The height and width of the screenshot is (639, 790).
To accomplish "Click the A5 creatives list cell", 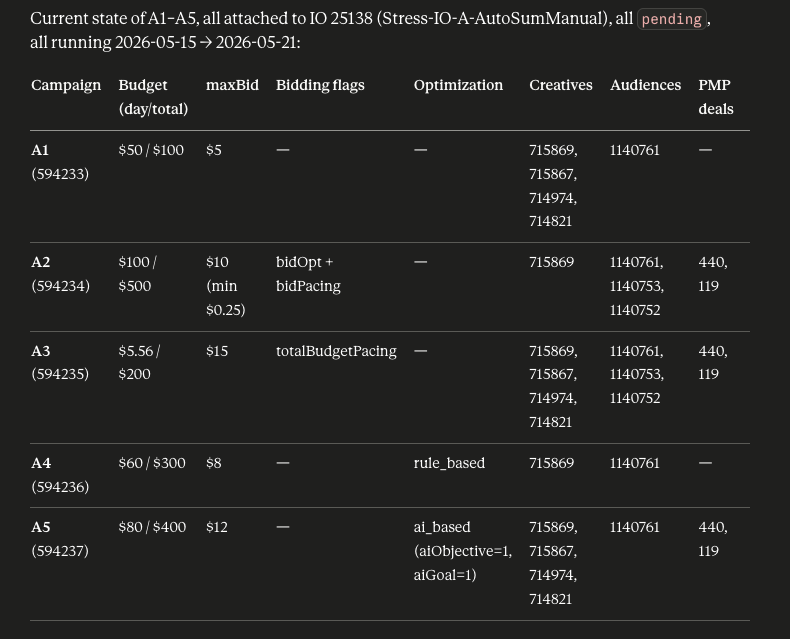I will pyautogui.click(x=553, y=563).
